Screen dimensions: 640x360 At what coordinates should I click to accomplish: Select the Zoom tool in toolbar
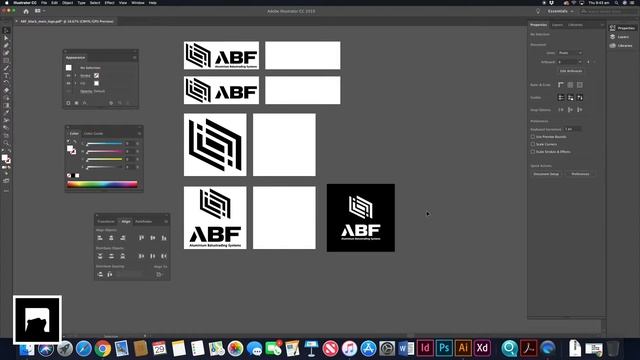point(6,143)
